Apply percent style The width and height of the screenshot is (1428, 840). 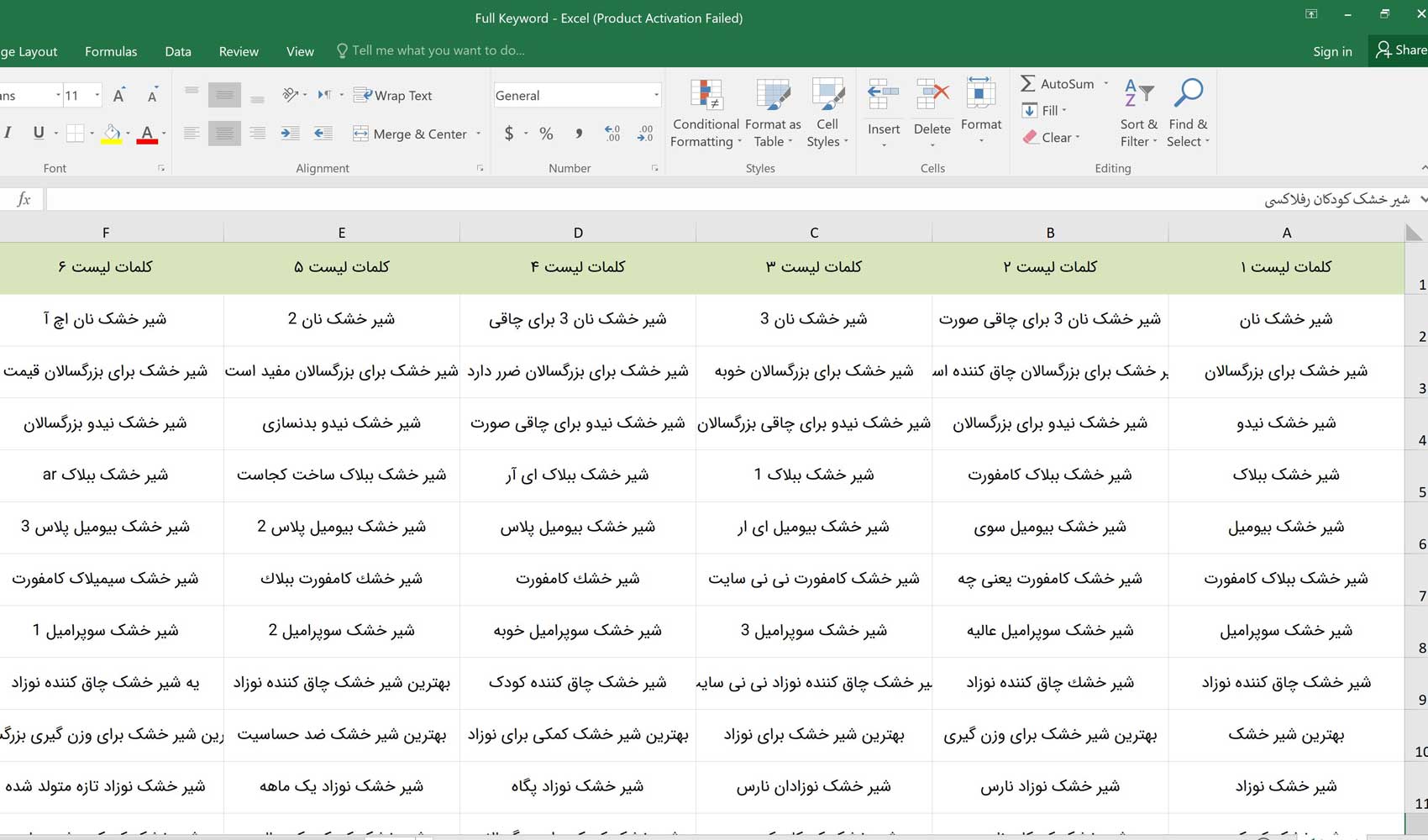point(546,133)
